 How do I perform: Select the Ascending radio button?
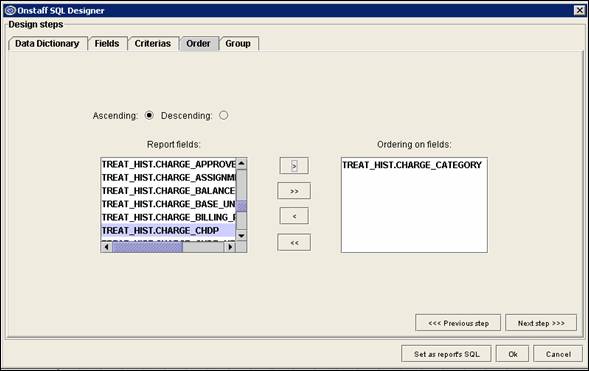coord(149,115)
